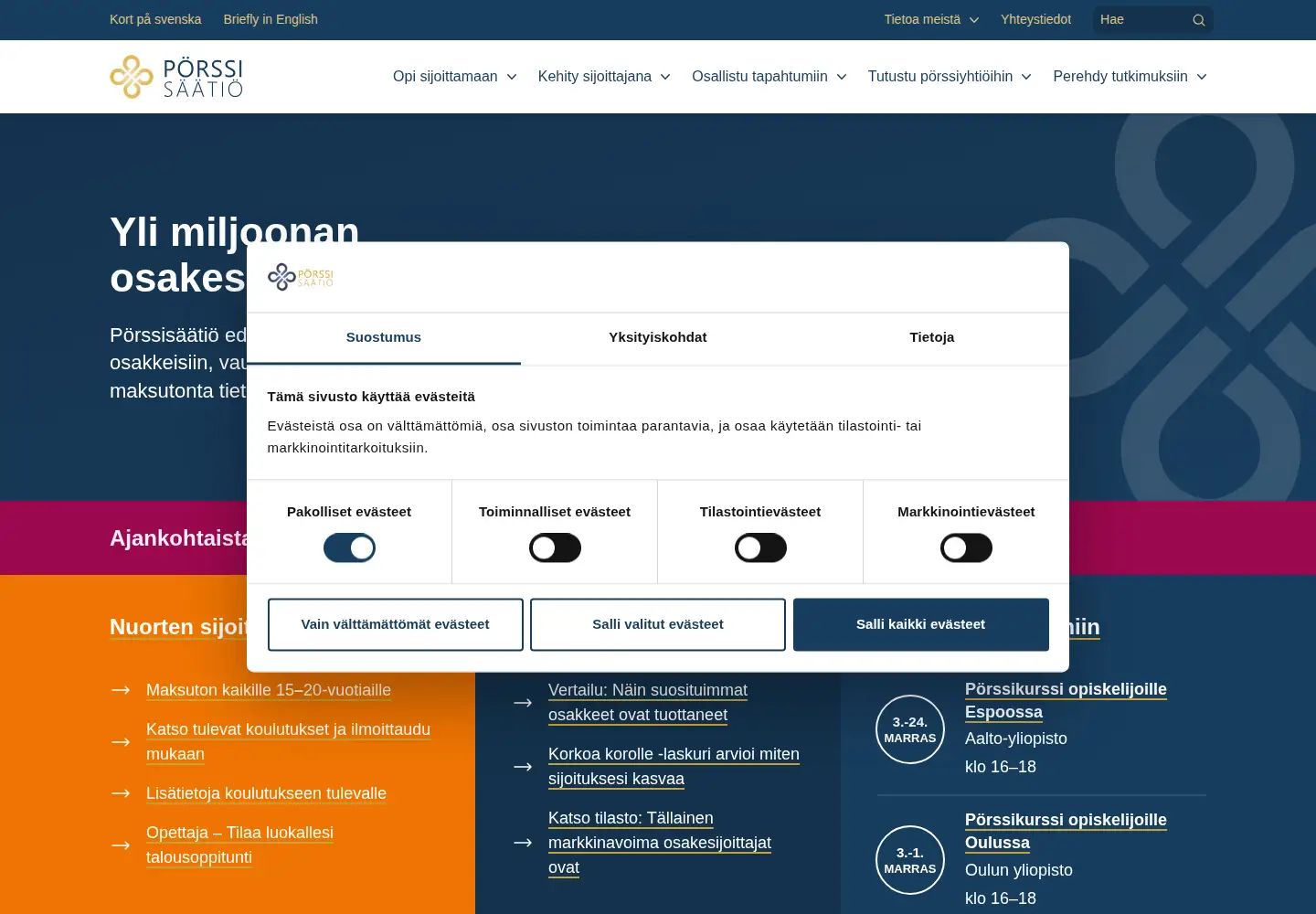
Task: Click the 3.-1. MARRAS date circle
Action: tap(910, 860)
